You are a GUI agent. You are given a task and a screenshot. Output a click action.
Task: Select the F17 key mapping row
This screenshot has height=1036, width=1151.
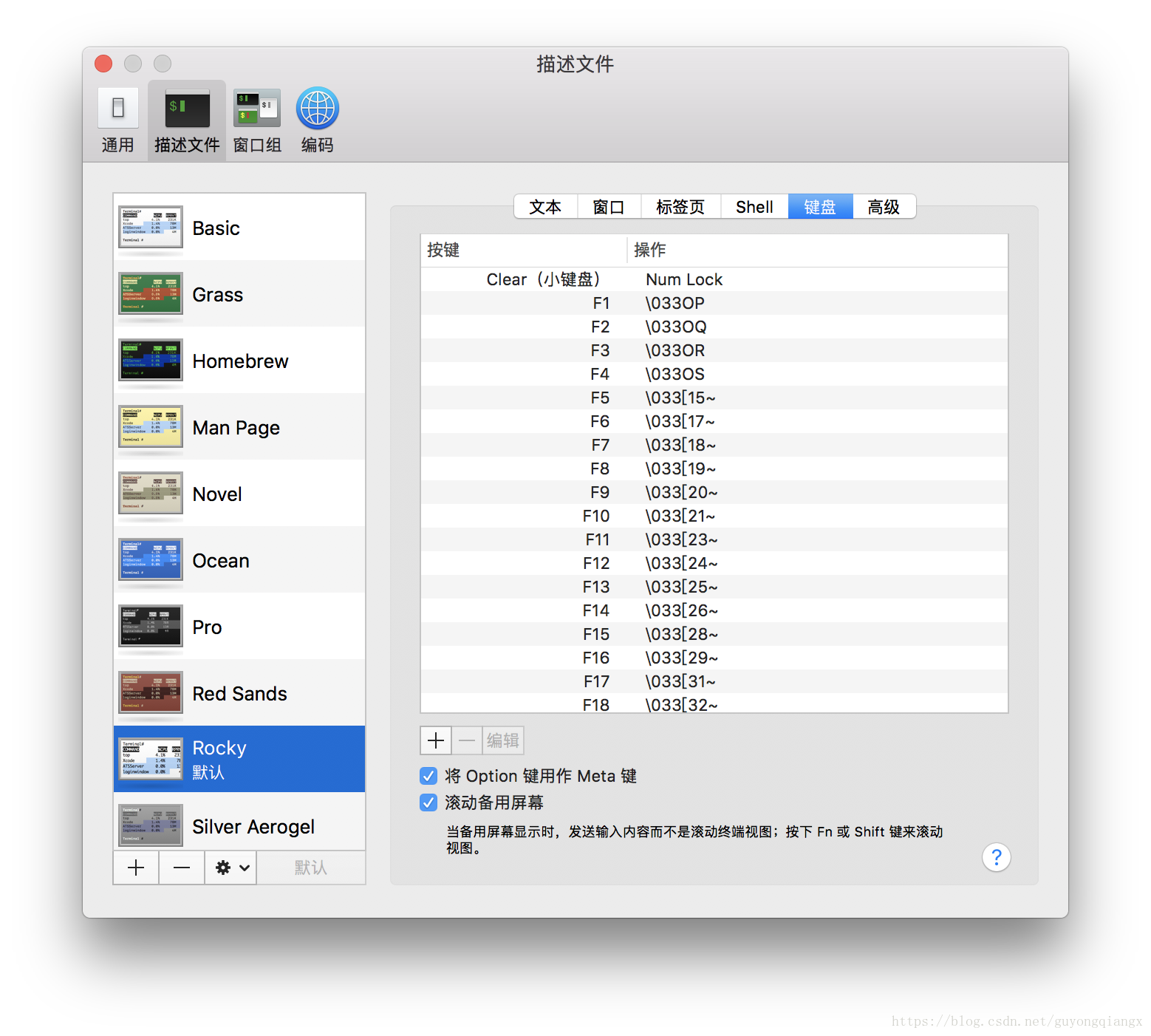[714, 681]
